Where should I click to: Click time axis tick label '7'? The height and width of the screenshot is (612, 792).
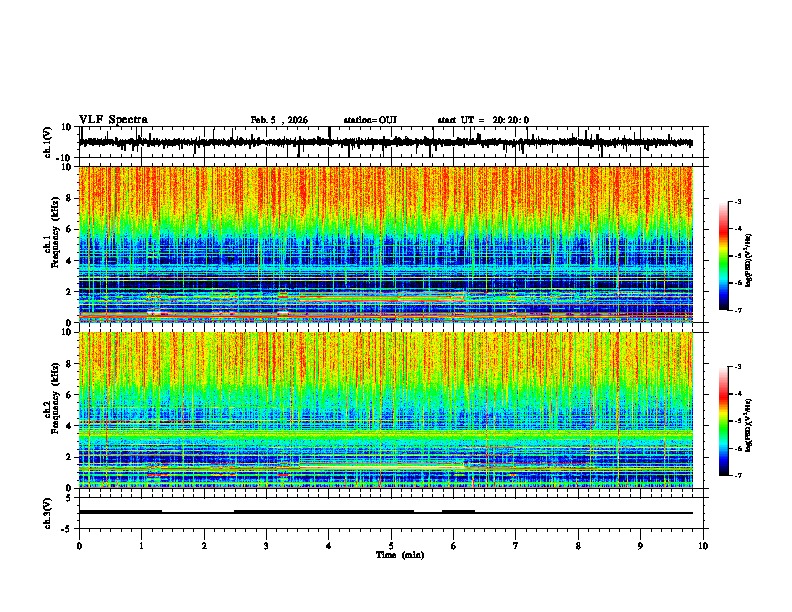516,546
